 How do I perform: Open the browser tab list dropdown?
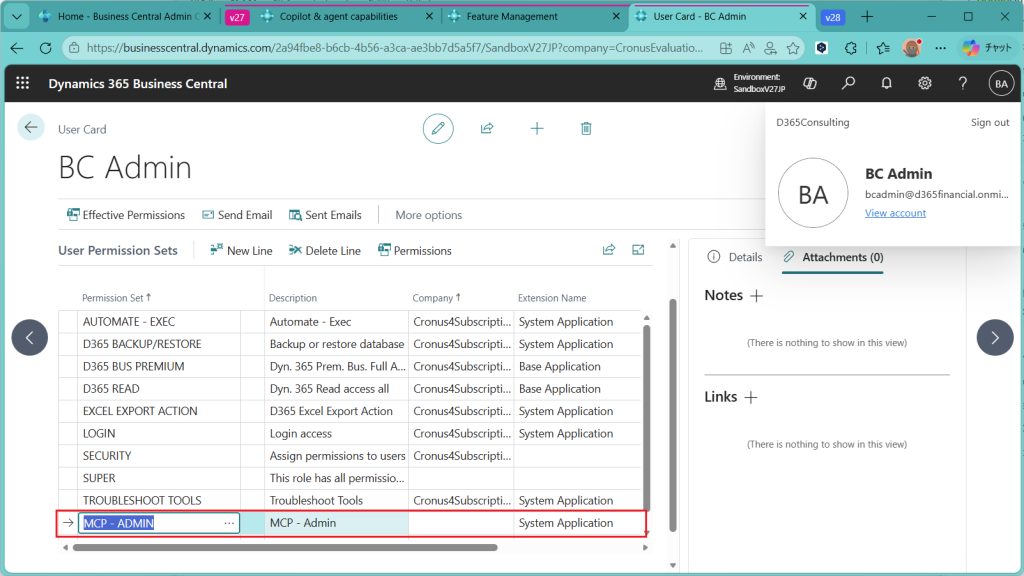pyautogui.click(x=15, y=17)
